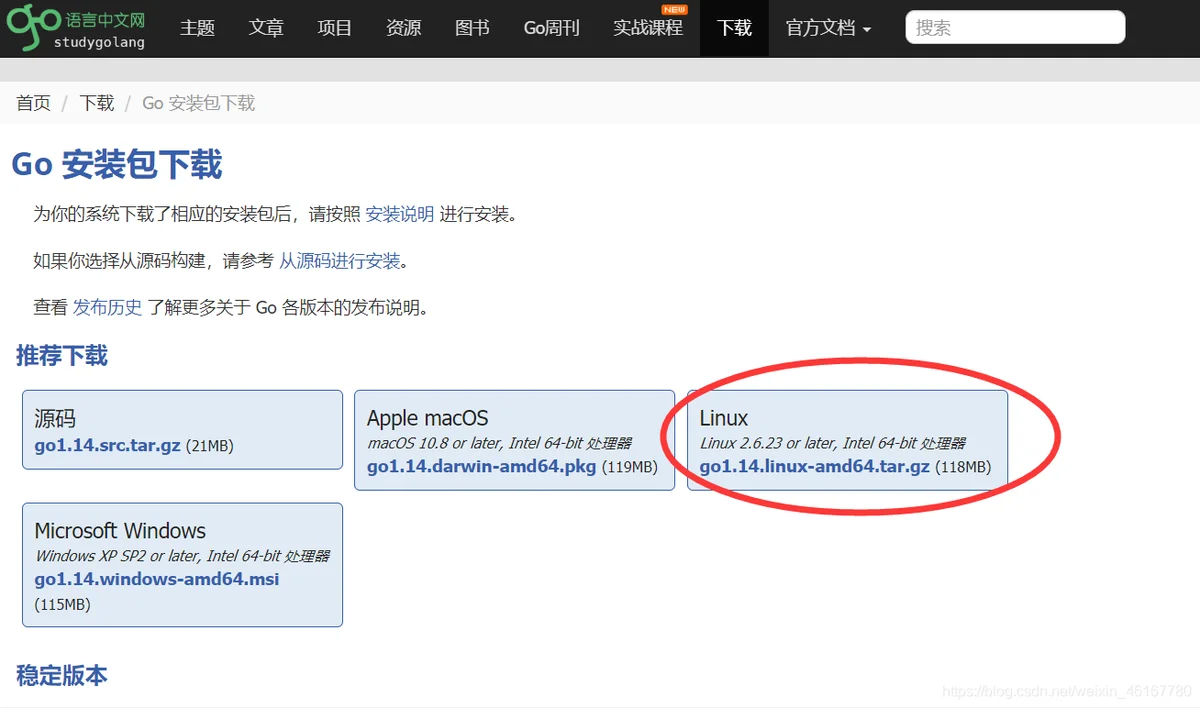1200x708 pixels.
Task: Go to the 资源 section
Action: (403, 28)
